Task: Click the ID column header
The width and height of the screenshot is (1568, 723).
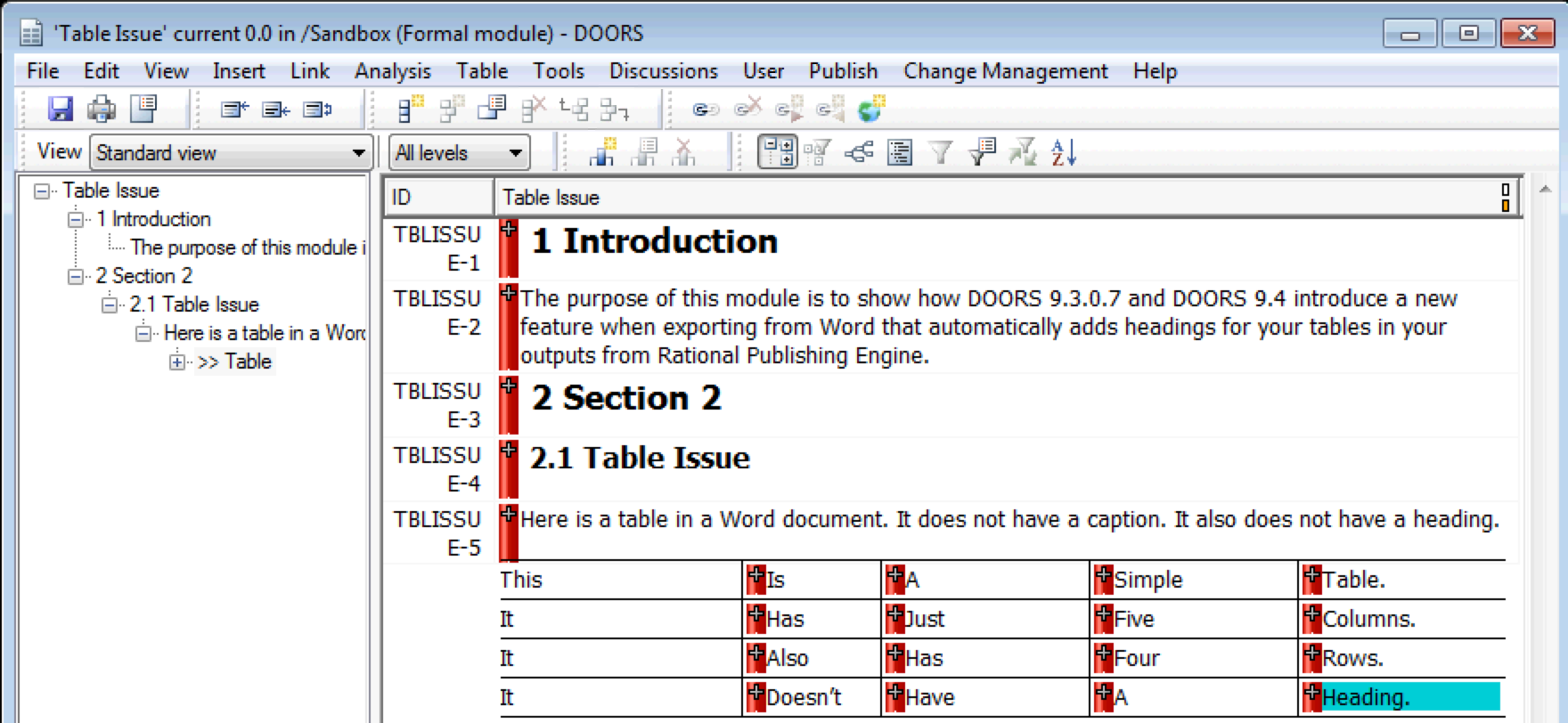Action: [439, 198]
